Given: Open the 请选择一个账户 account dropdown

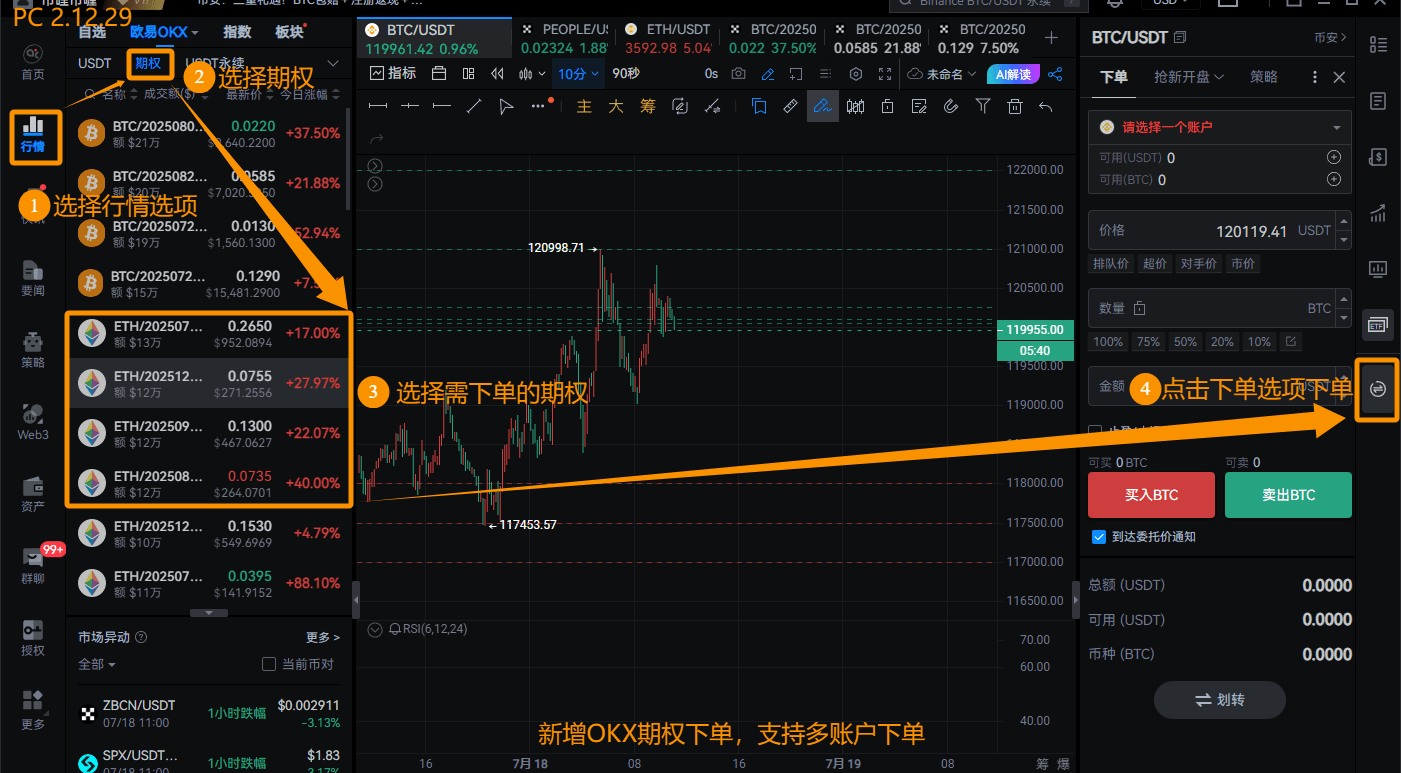Looking at the screenshot, I should (x=1220, y=127).
